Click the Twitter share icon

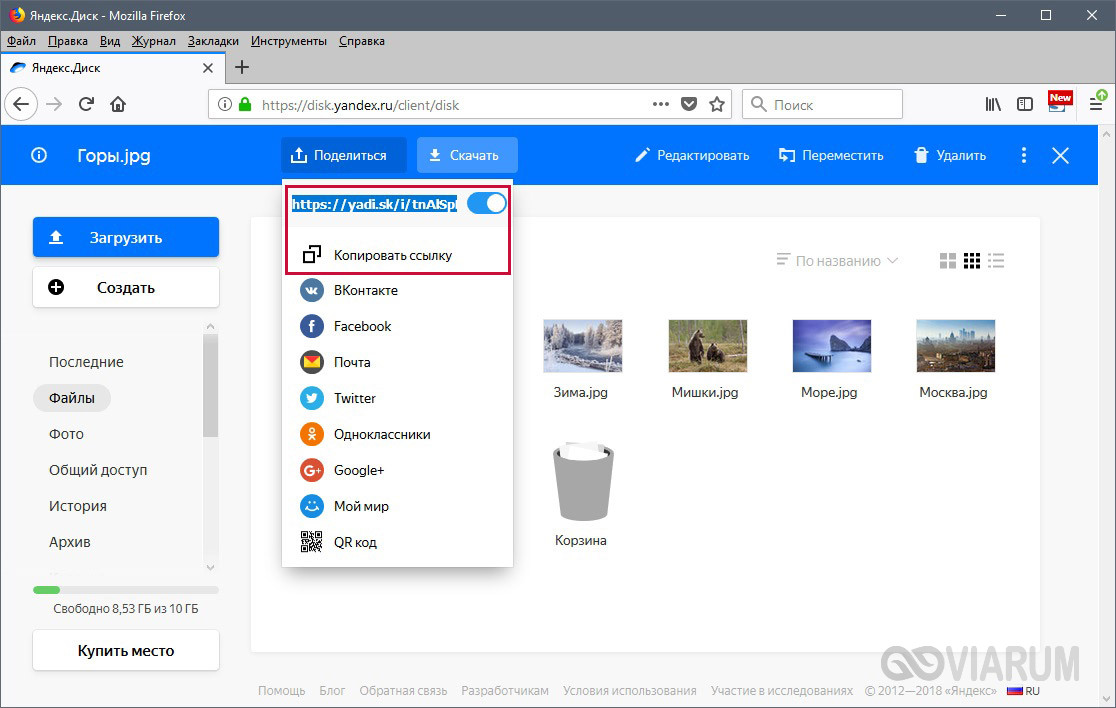(312, 398)
